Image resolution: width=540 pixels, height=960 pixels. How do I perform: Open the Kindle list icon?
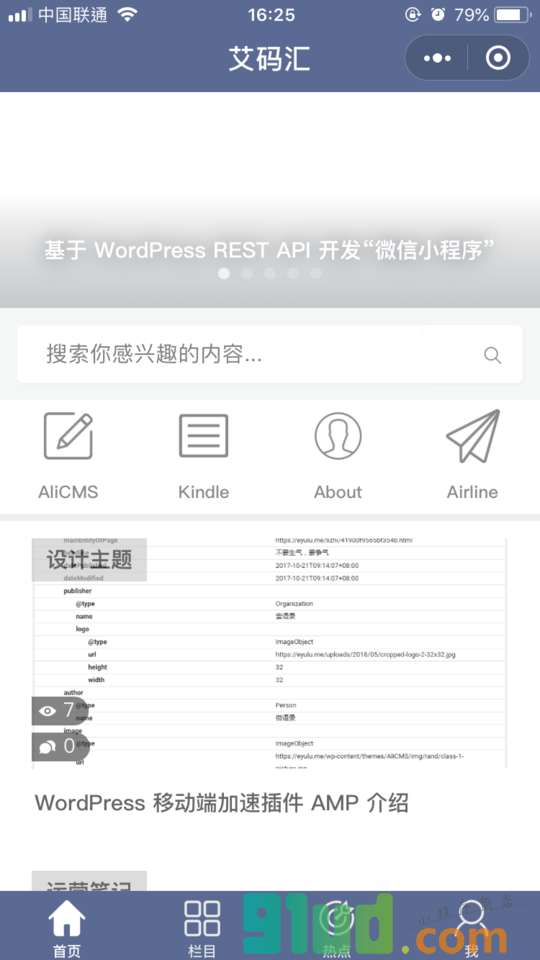click(x=203, y=436)
